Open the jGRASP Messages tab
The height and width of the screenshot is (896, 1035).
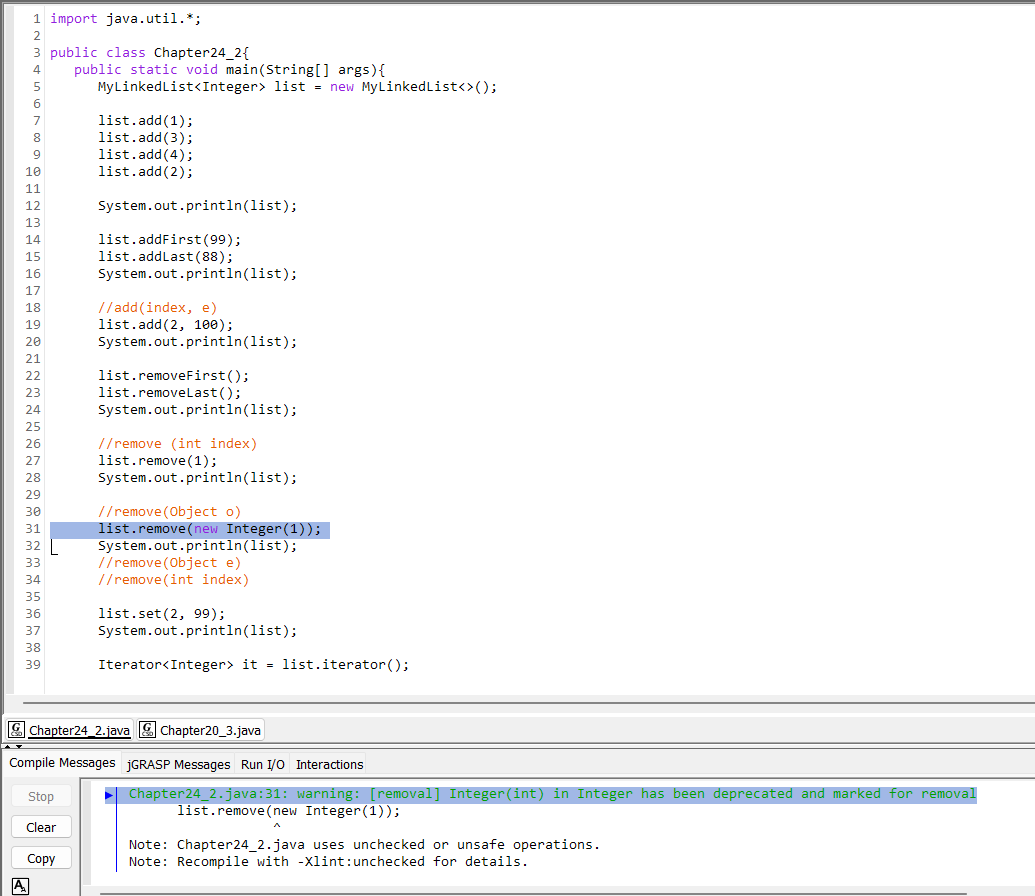pyautogui.click(x=178, y=764)
